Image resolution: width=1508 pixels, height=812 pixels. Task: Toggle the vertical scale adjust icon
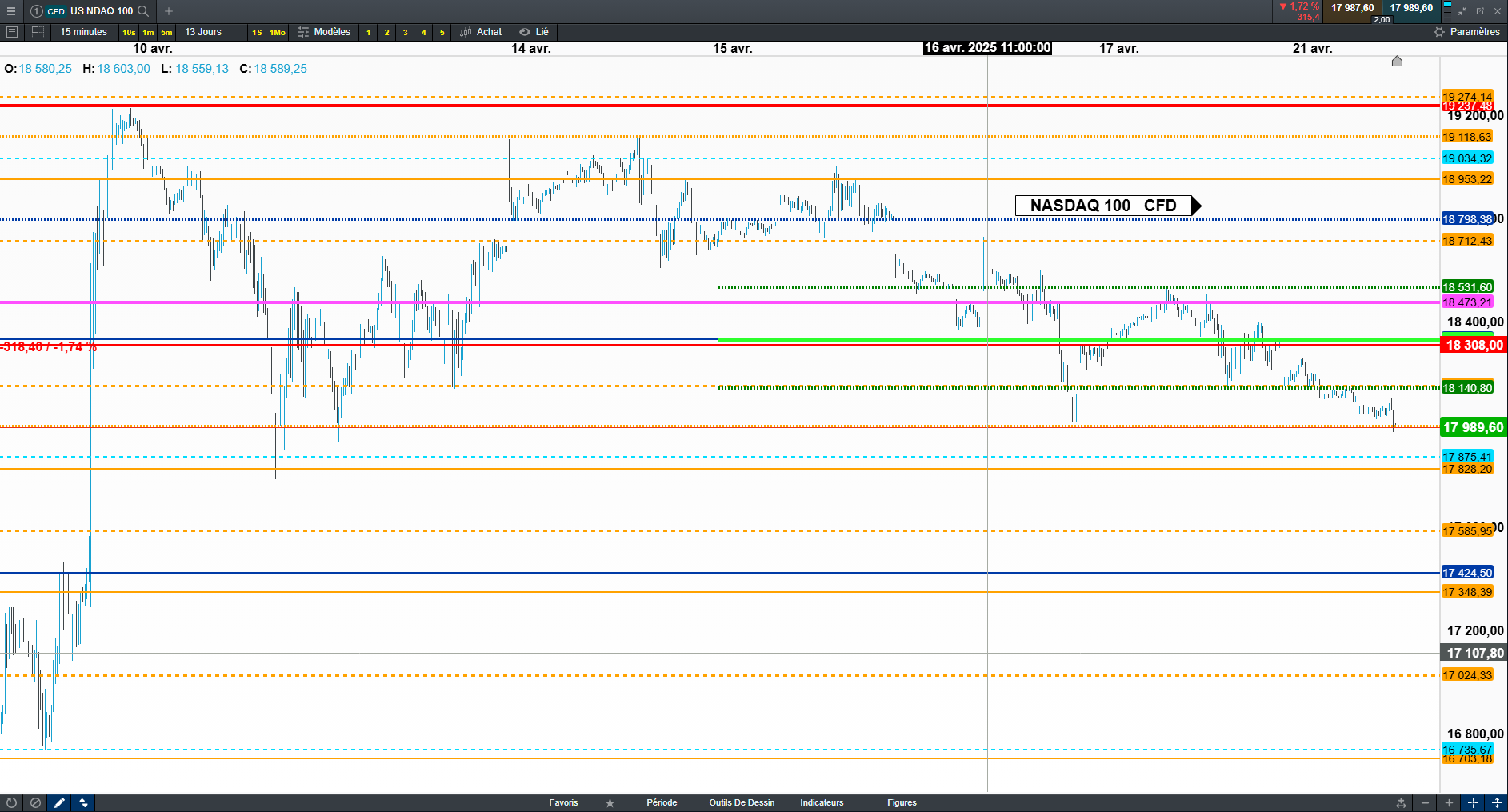1497,802
